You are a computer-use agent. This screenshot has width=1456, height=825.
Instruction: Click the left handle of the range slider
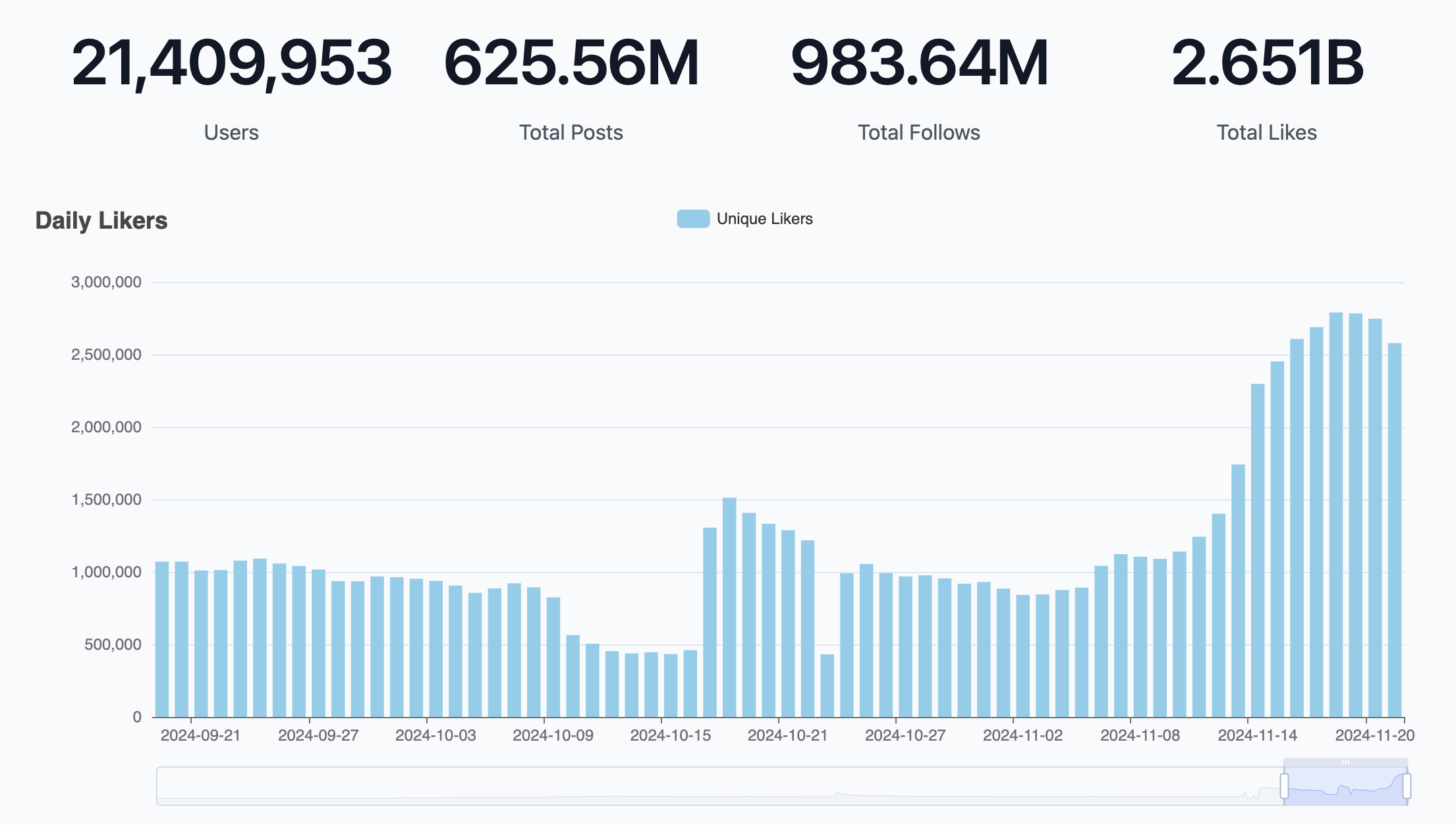(x=1284, y=786)
